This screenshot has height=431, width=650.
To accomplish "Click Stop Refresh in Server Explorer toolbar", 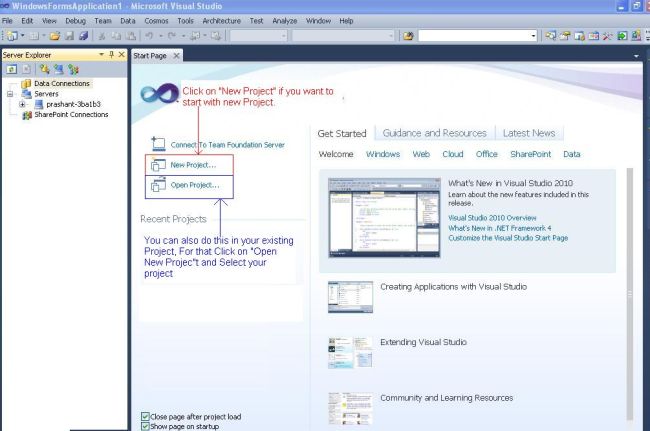I will 27,69.
